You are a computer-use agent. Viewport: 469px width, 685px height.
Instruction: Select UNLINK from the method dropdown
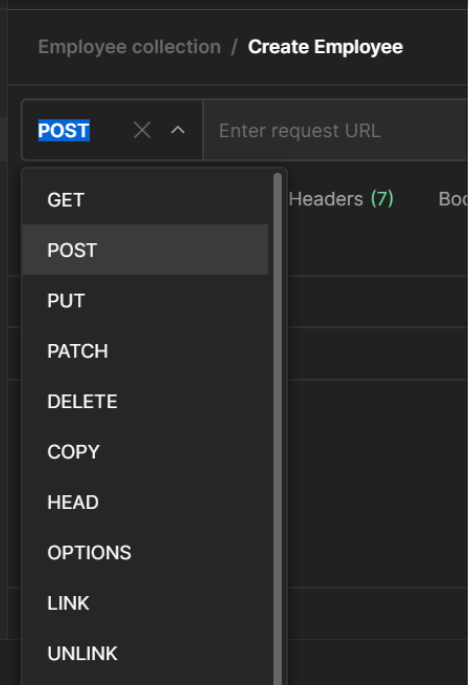click(x=145, y=654)
